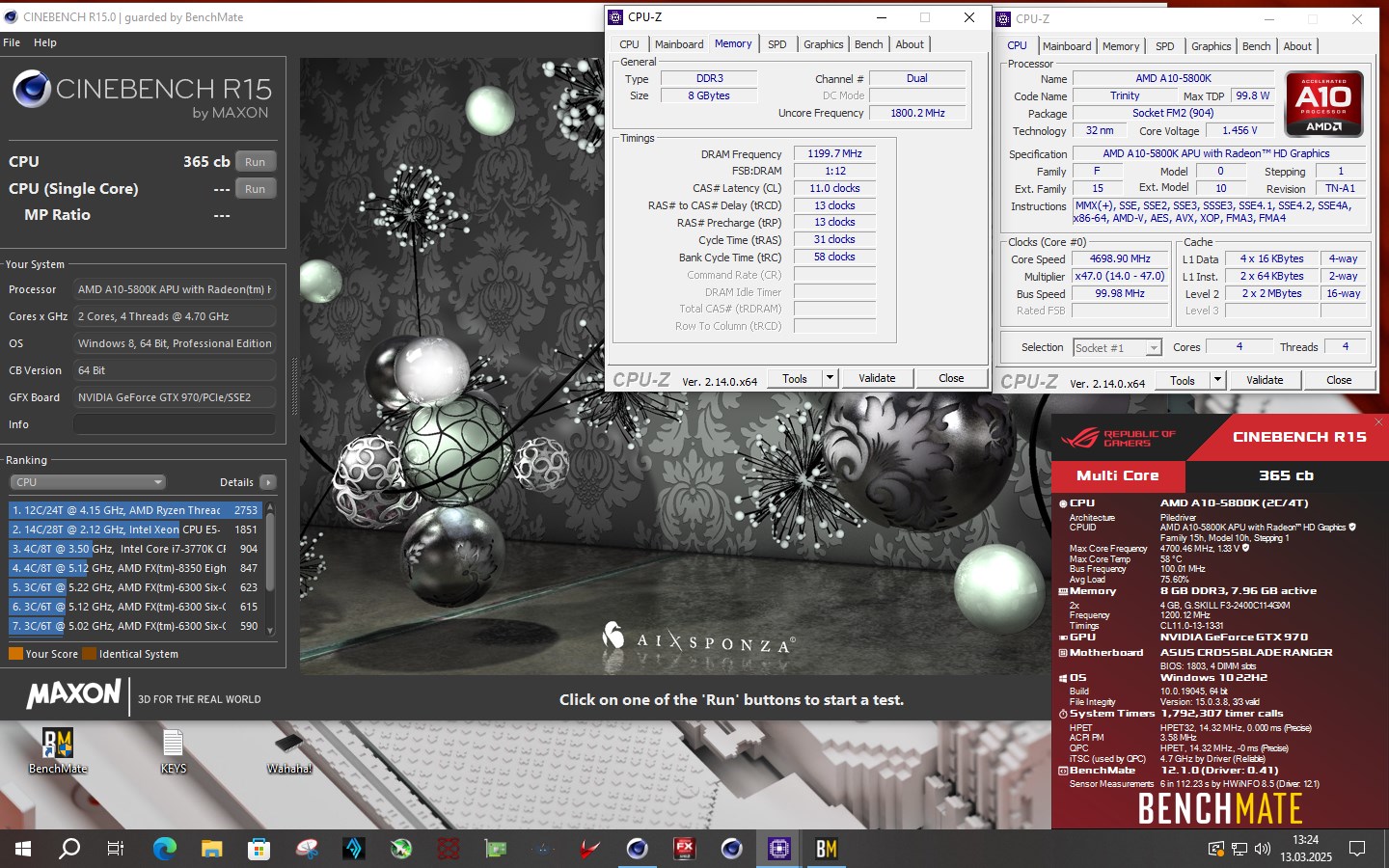The height and width of the screenshot is (868, 1389).
Task: Switch to Mainboard tab in timings CPU-Z window
Action: coord(679,44)
